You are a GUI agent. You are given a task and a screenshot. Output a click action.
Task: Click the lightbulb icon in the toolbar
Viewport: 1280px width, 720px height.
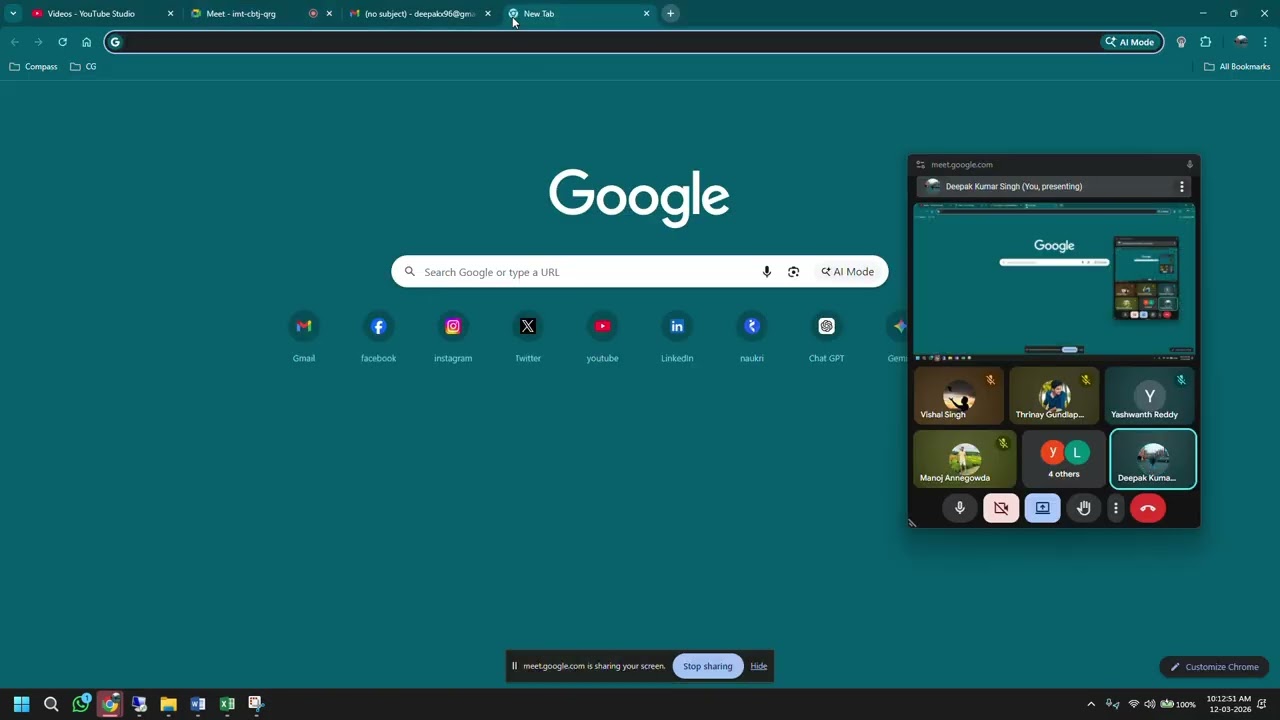click(1181, 42)
